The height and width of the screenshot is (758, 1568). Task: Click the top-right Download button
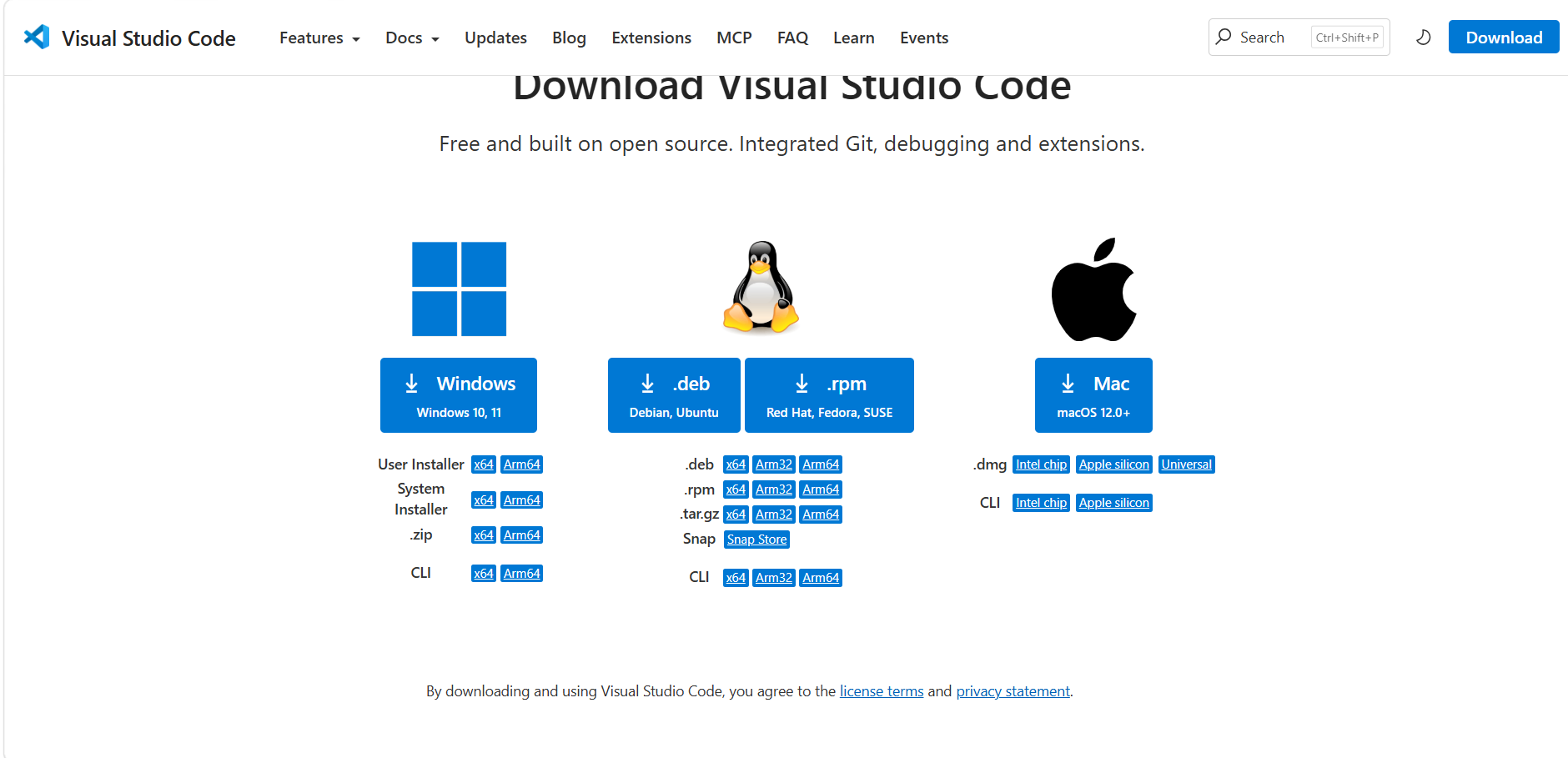tap(1504, 37)
